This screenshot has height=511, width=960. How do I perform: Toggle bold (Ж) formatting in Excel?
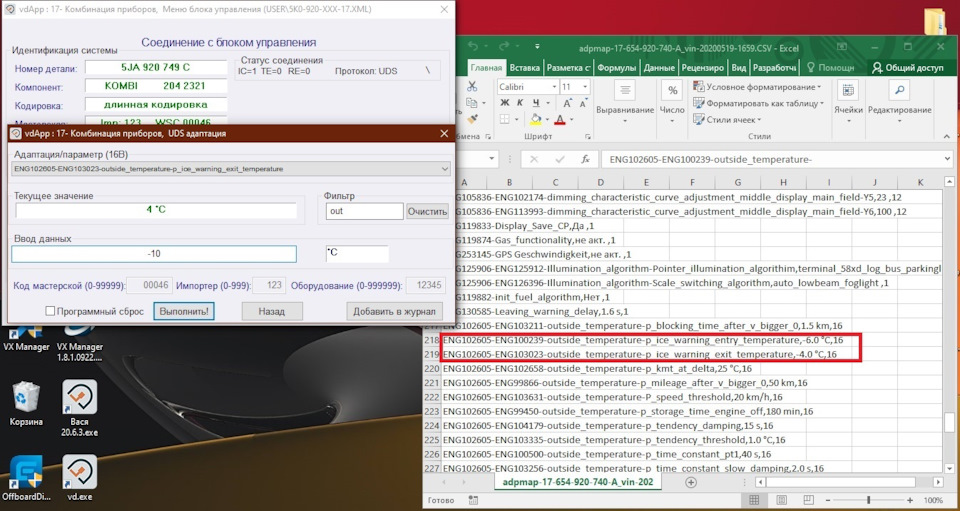(x=504, y=103)
